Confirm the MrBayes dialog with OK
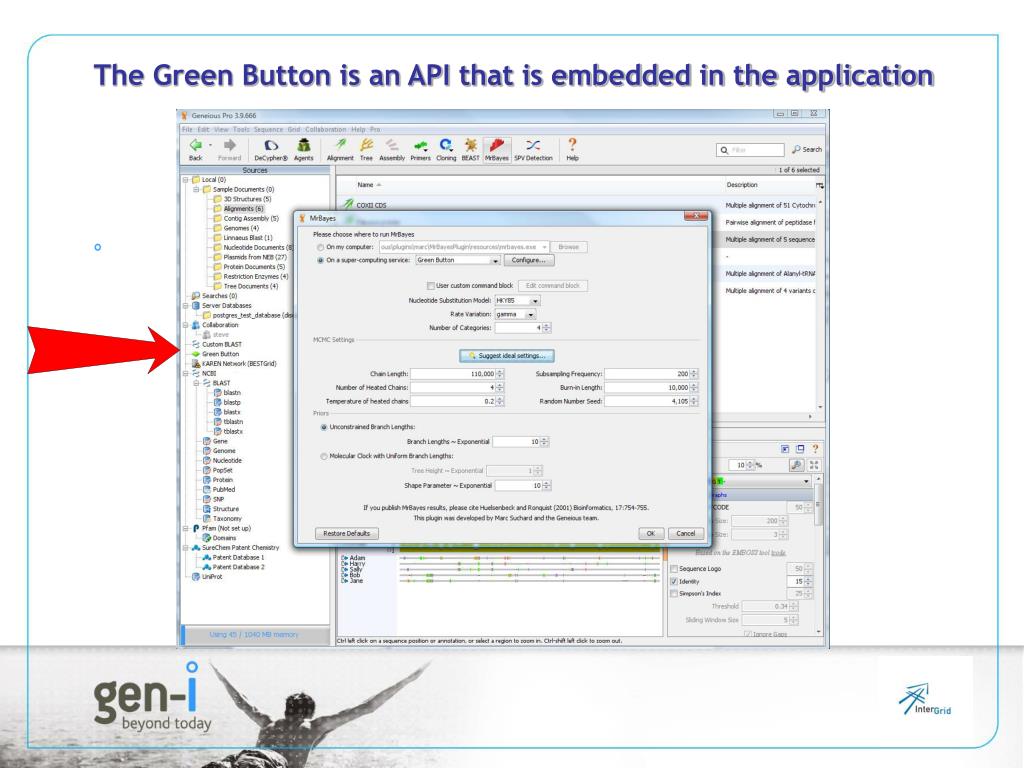This screenshot has height=768, width=1024. pyautogui.click(x=650, y=534)
